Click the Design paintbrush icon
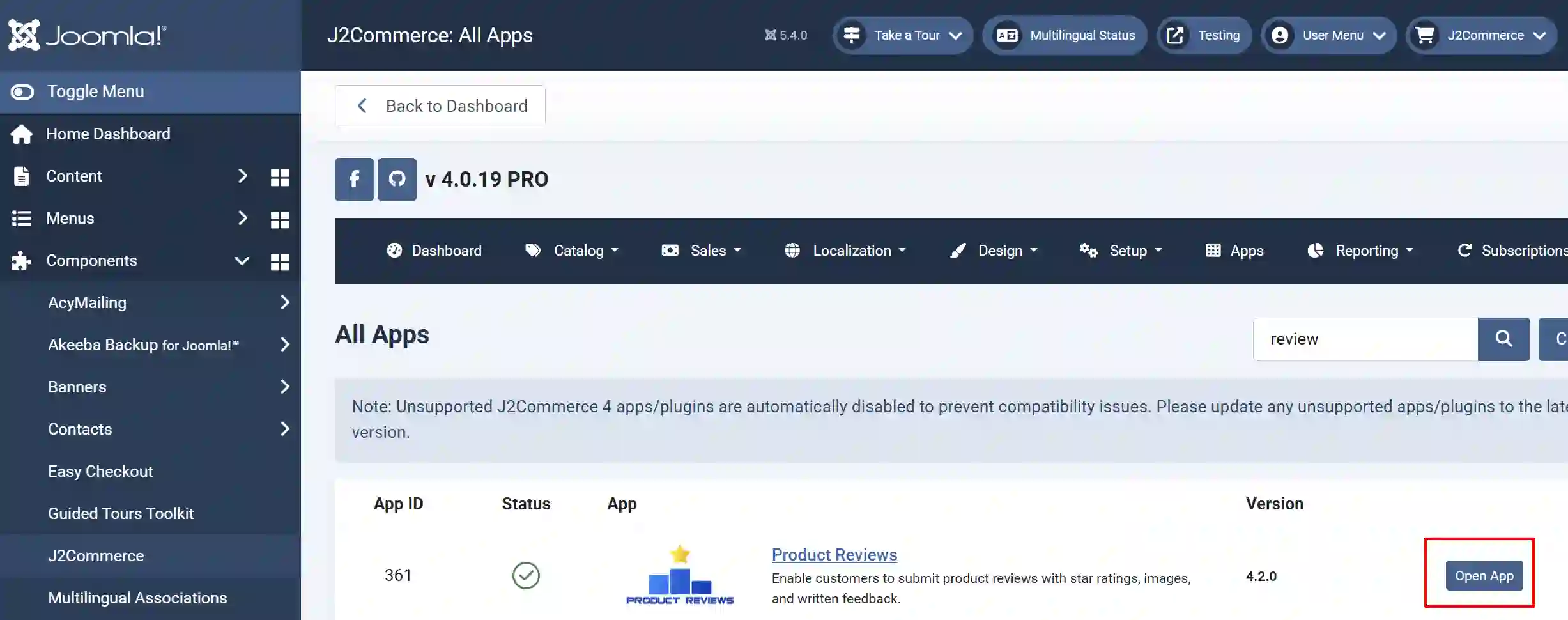Image resolution: width=1568 pixels, height=620 pixels. [958, 251]
